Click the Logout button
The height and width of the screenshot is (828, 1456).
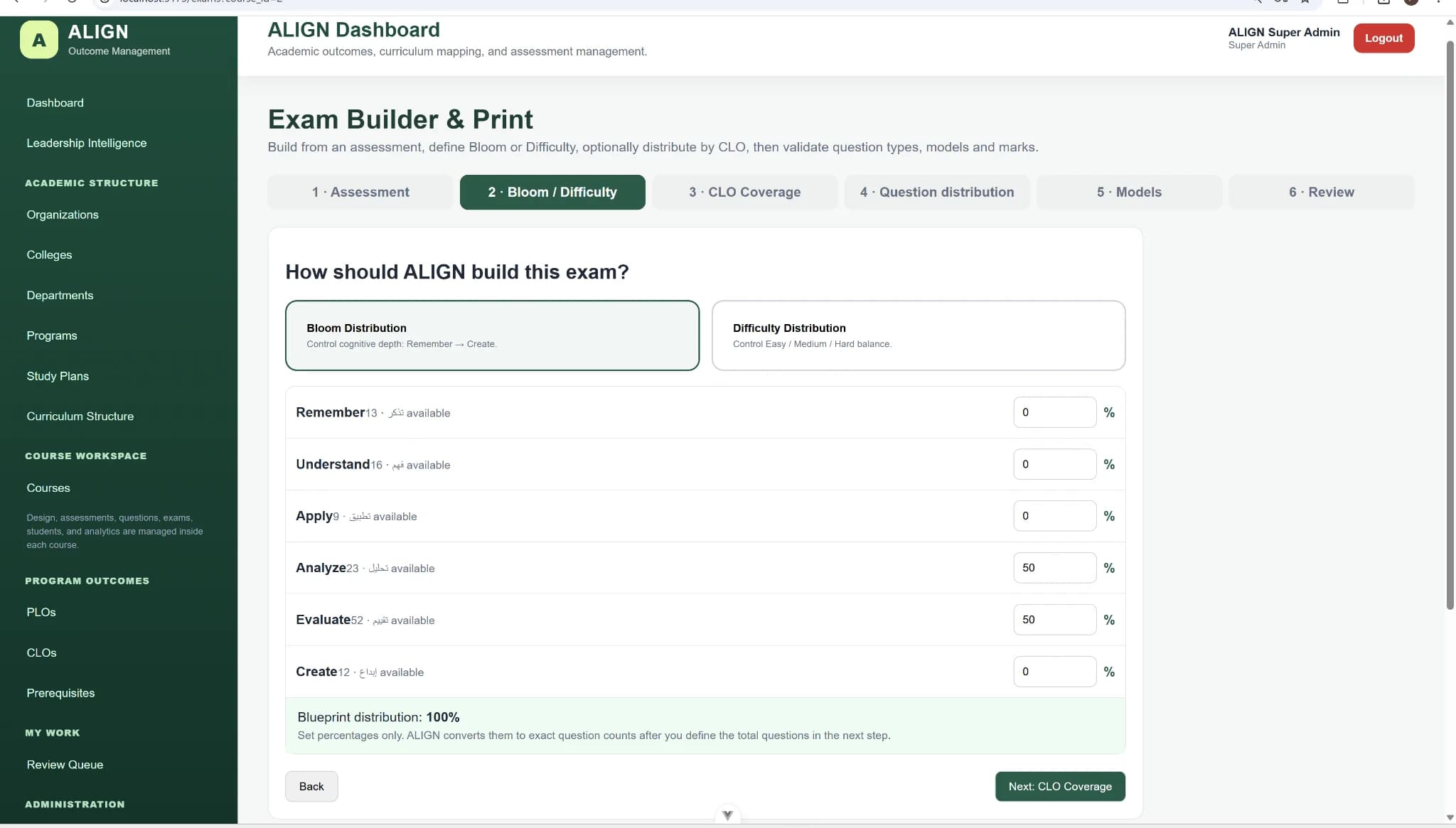tap(1383, 38)
